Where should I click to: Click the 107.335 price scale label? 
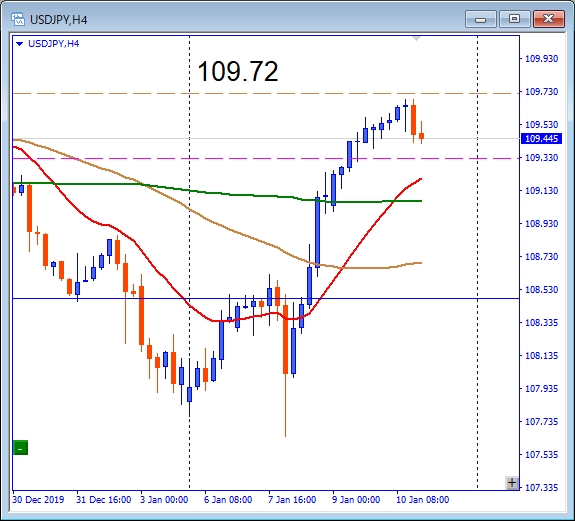pos(542,488)
